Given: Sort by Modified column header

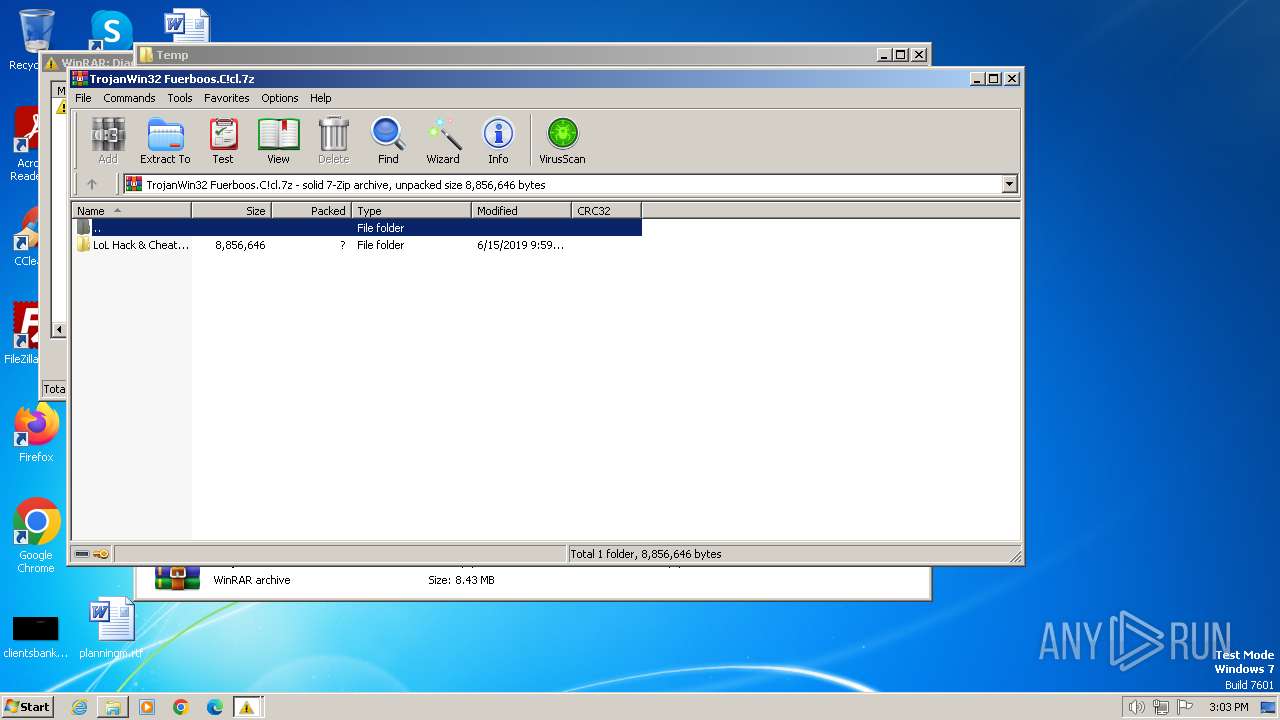Looking at the screenshot, I should 521,211.
